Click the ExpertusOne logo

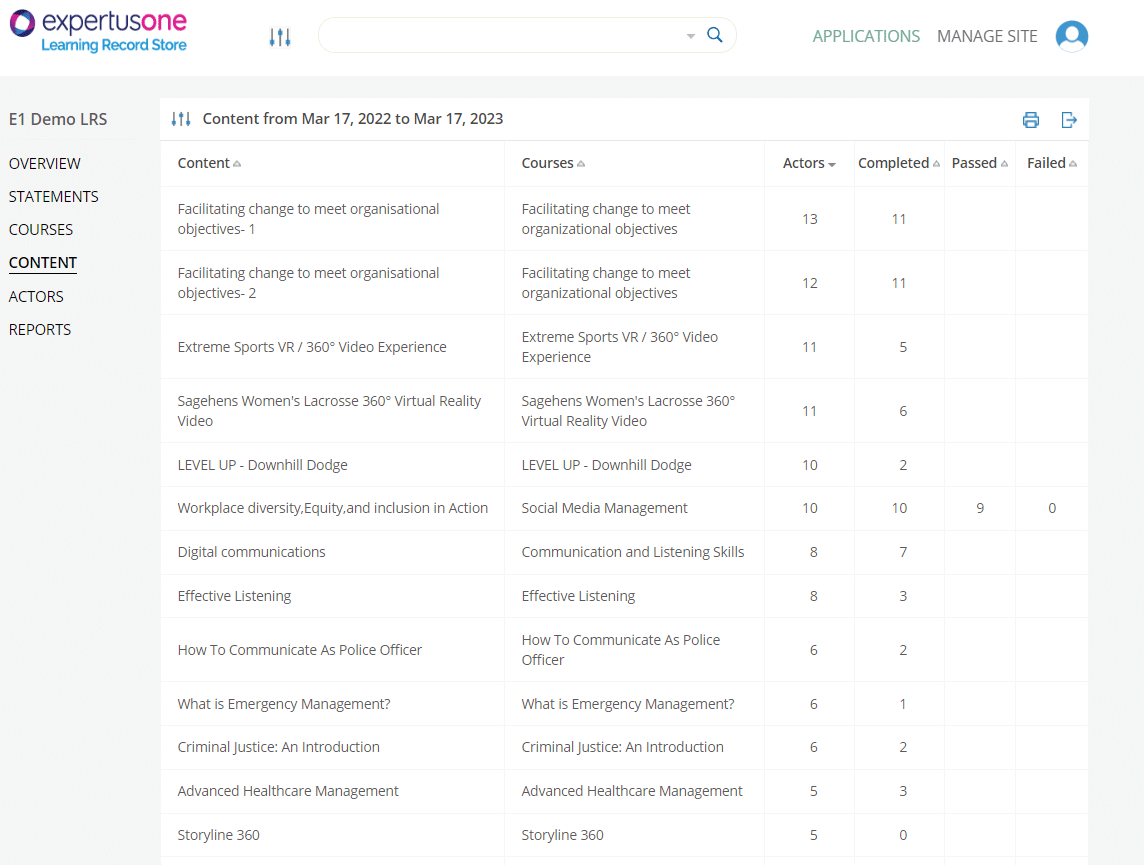(98, 31)
